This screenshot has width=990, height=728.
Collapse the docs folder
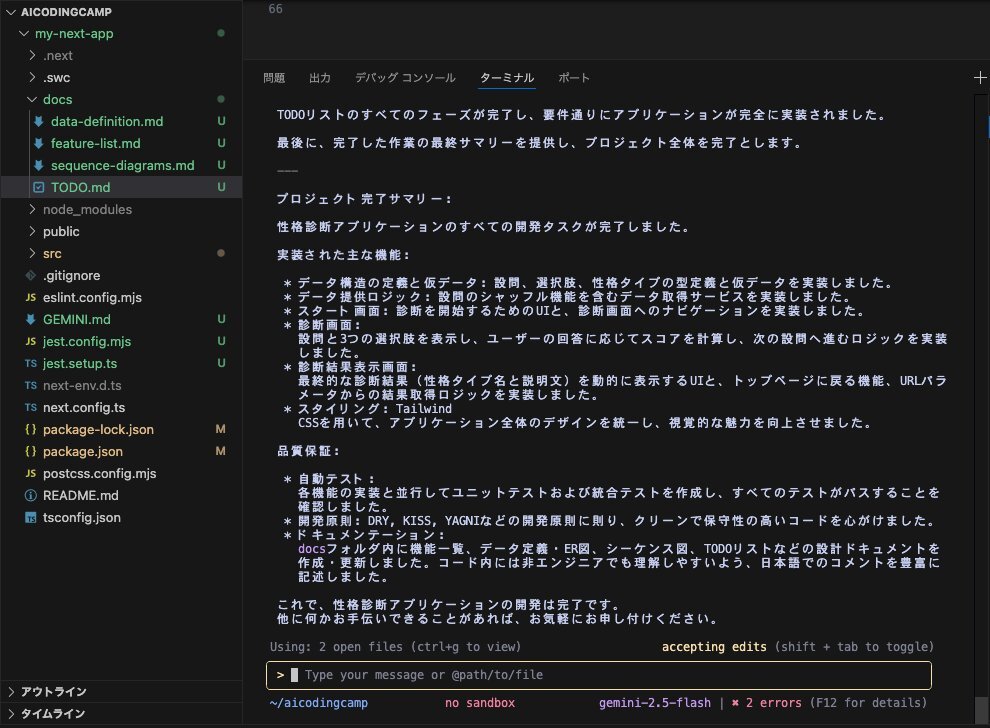coord(33,99)
